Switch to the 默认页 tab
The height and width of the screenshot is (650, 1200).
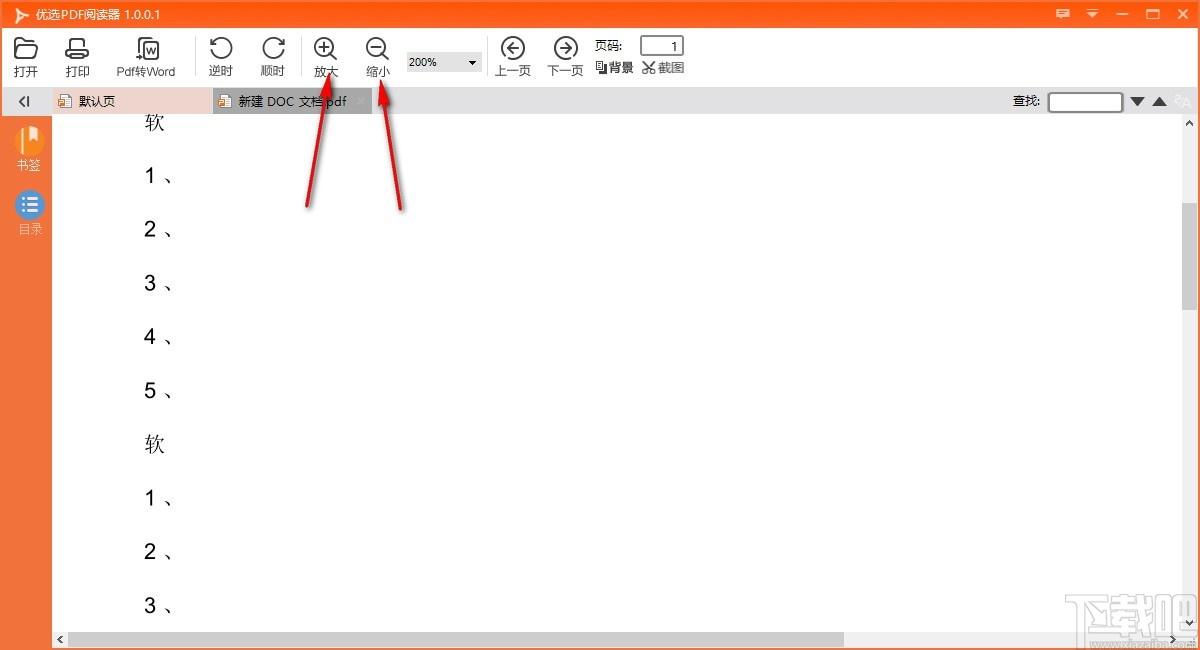pyautogui.click(x=132, y=101)
